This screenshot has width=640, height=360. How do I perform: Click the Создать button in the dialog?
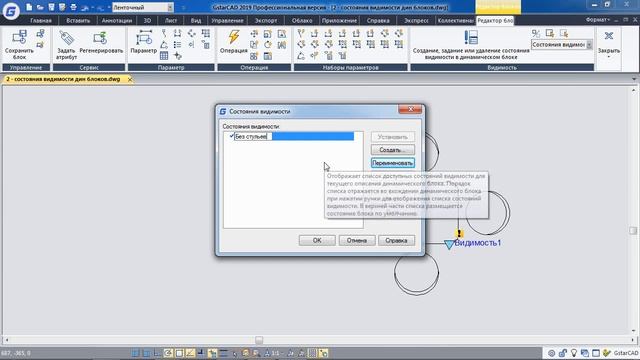[393, 150]
